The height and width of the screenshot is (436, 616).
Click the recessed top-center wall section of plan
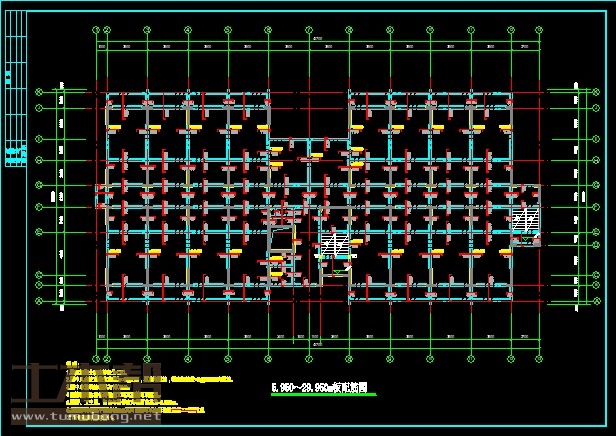310,140
